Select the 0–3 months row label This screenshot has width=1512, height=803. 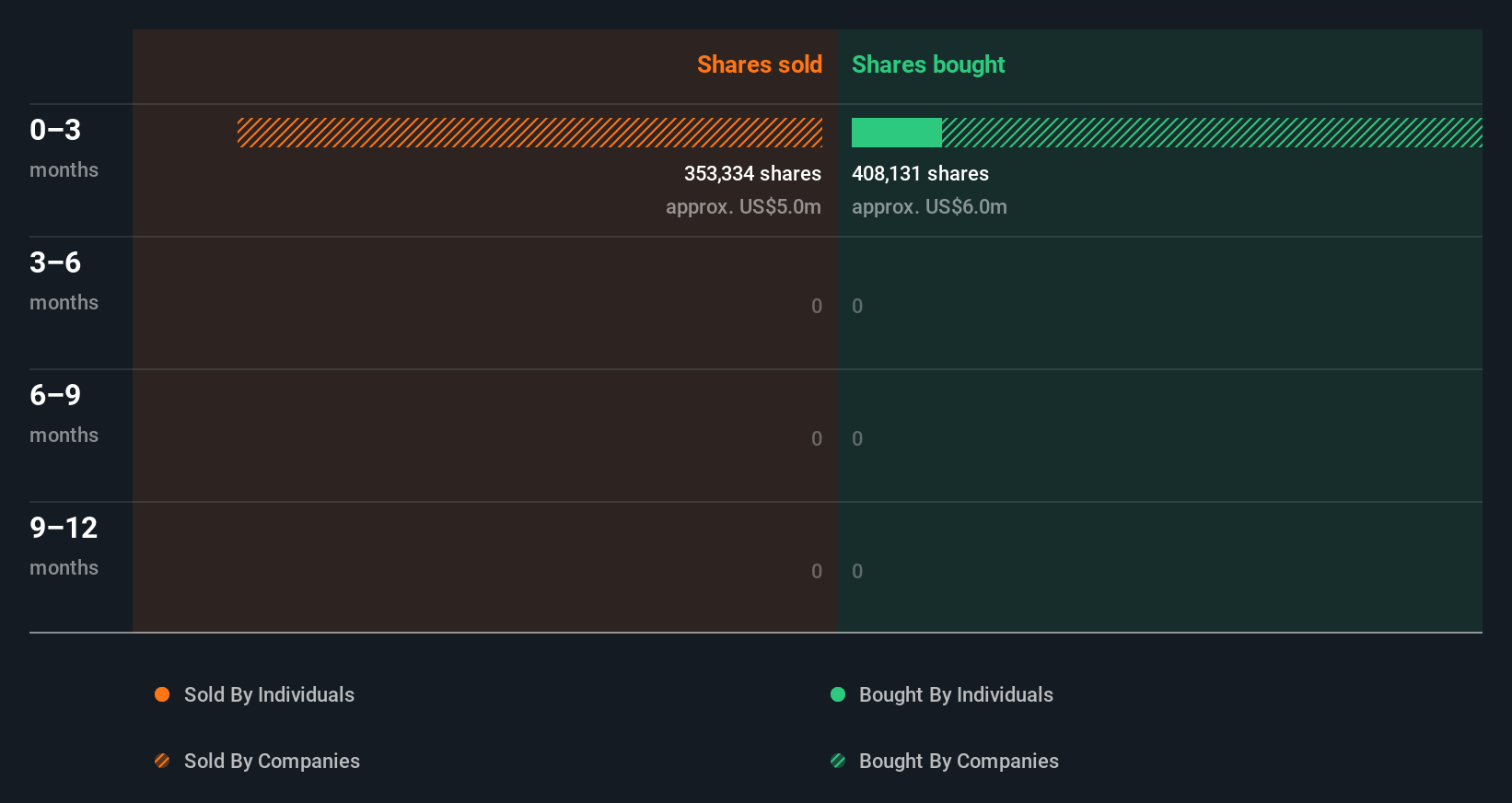[x=64, y=148]
